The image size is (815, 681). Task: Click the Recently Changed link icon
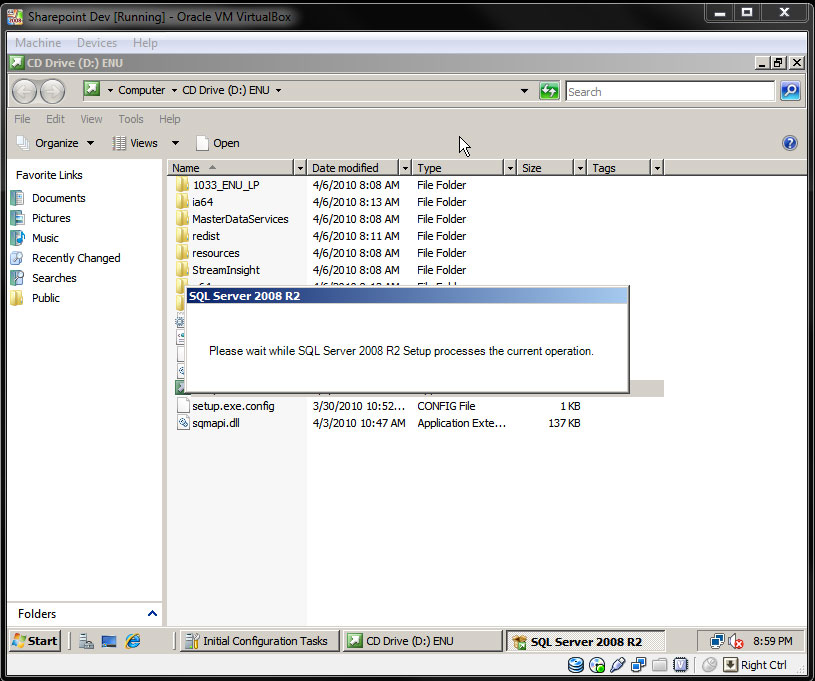click(x=17, y=258)
